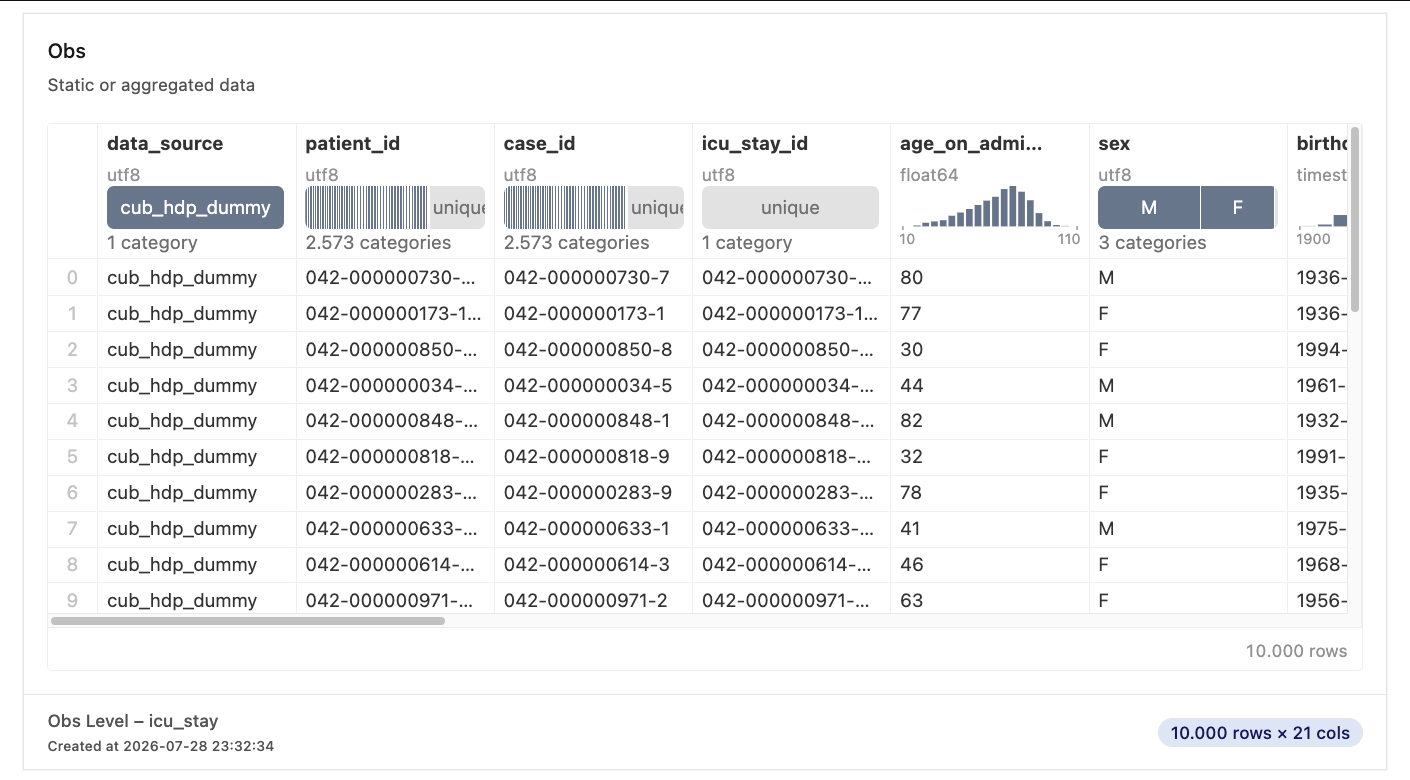1410x780 pixels.
Task: Click the horizontal scrollbar of the table
Action: pos(248,621)
